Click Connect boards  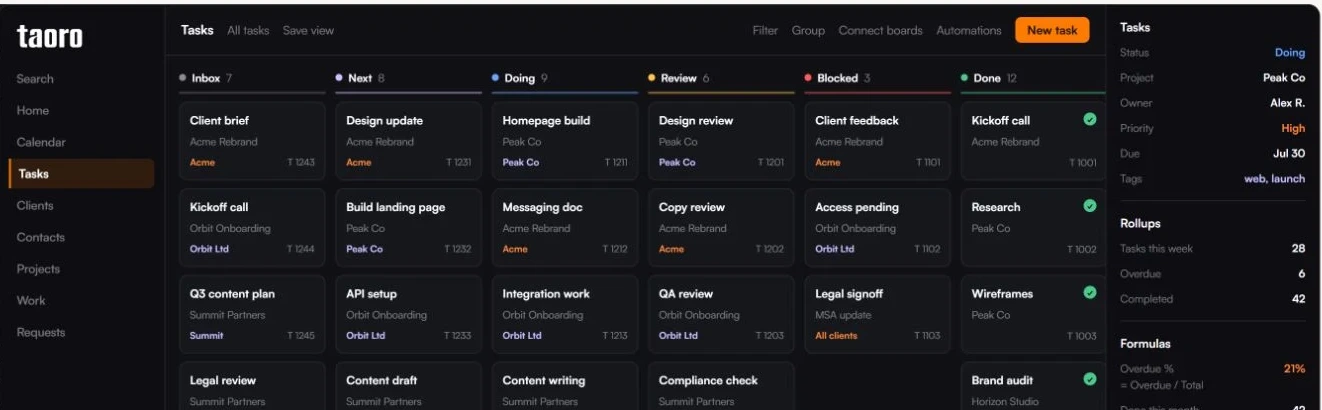(x=880, y=31)
